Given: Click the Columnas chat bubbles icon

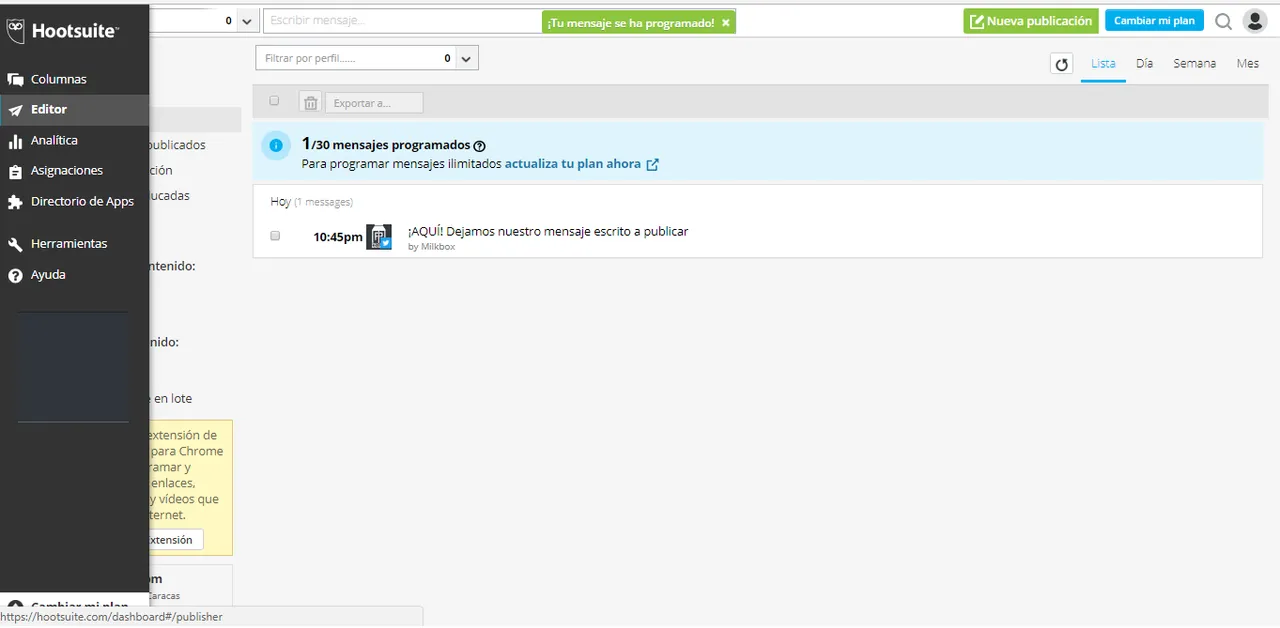Looking at the screenshot, I should pos(15,80).
